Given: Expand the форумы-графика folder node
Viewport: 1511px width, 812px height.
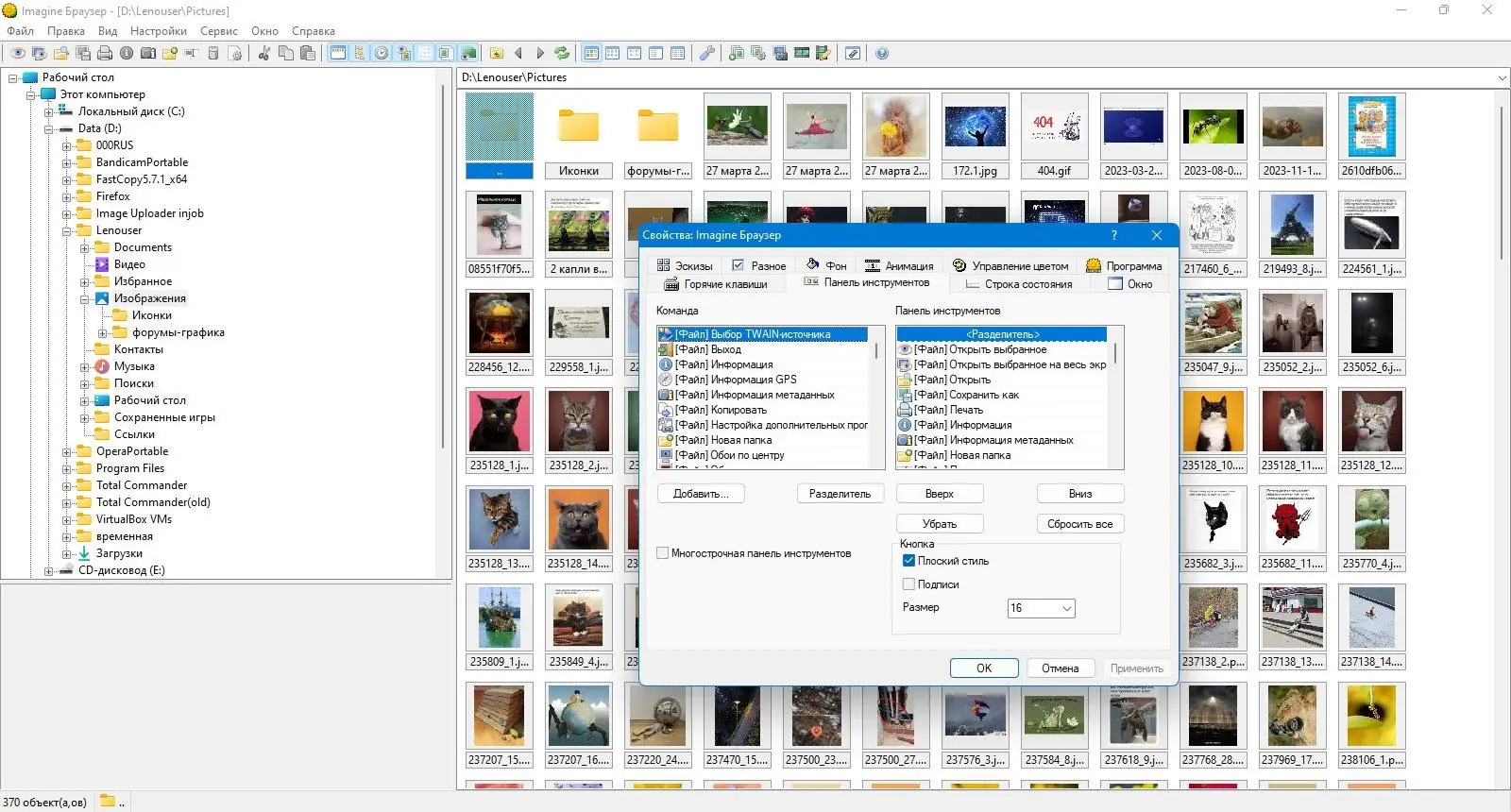Looking at the screenshot, I should [103, 333].
